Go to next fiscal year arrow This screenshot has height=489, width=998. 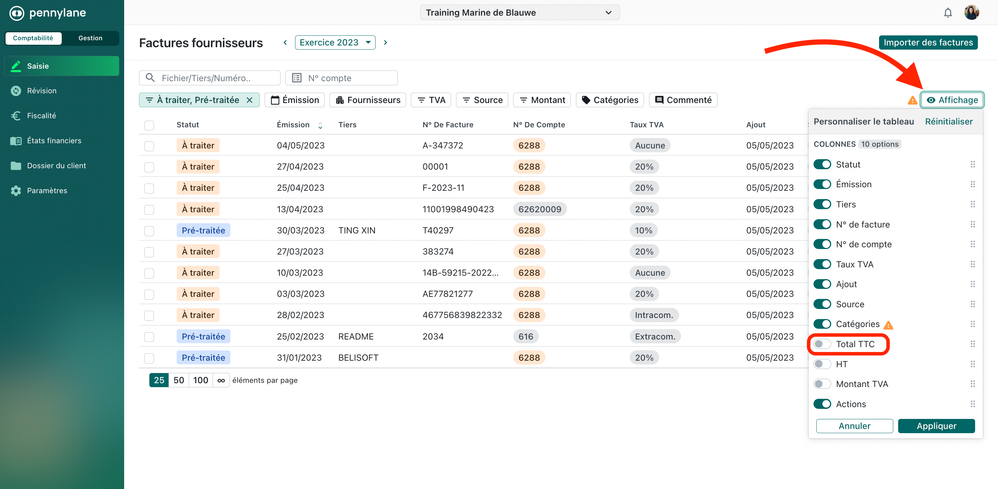point(386,43)
